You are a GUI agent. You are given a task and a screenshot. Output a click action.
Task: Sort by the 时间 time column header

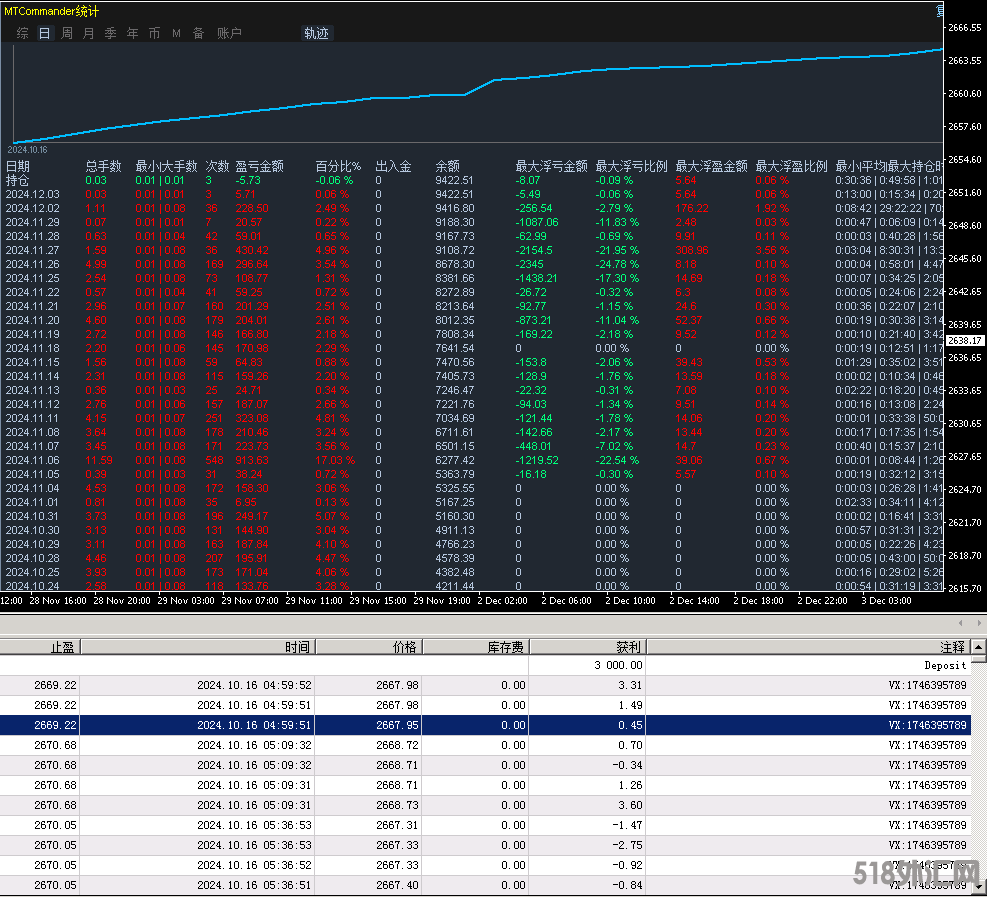(297, 647)
